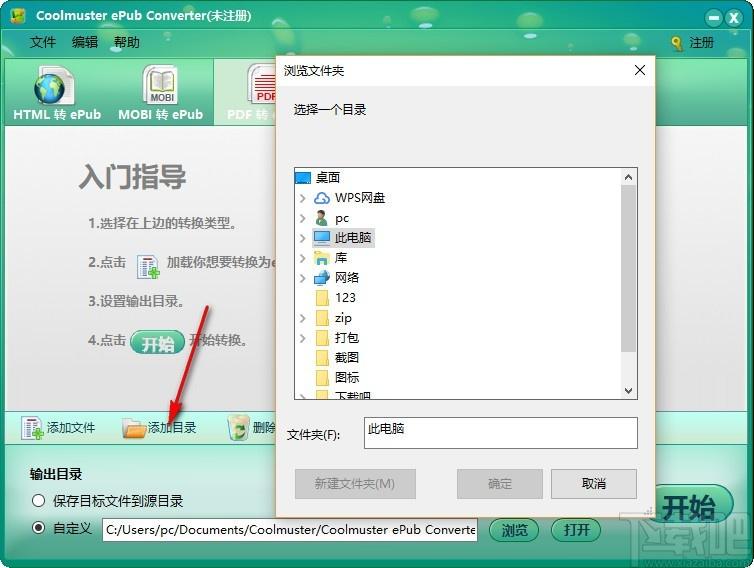Click the 此电脑 monitor icon

(x=322, y=238)
